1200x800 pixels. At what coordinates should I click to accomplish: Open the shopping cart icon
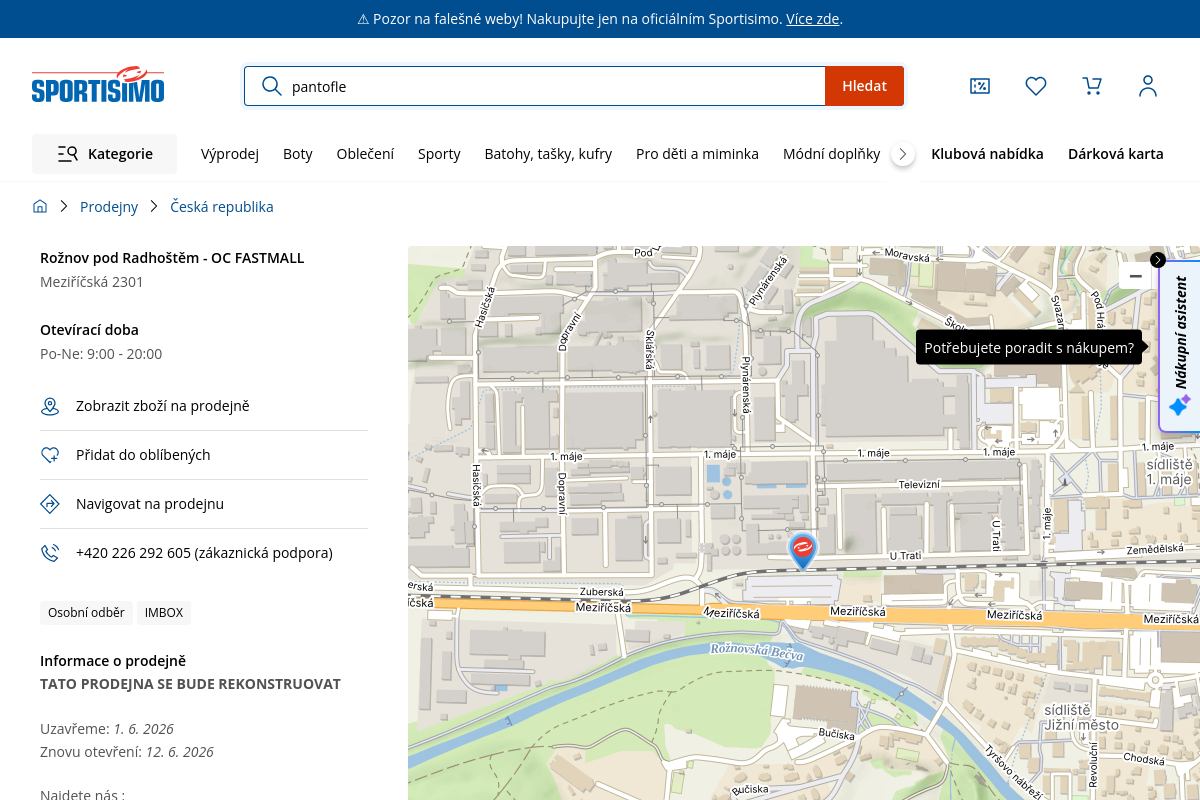1092,86
